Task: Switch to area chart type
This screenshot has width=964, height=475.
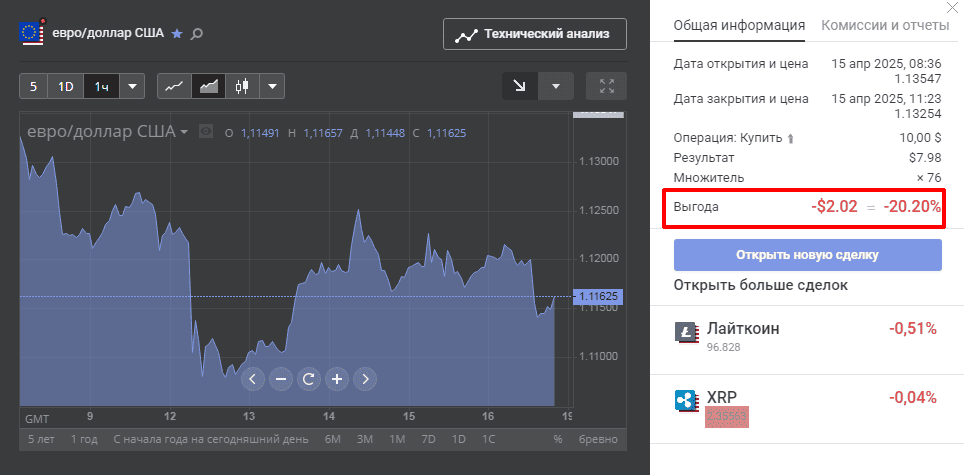Action: click(x=208, y=87)
